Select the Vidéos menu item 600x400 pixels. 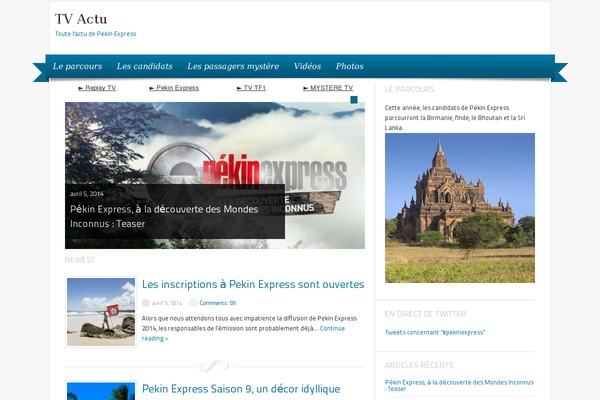[307, 66]
